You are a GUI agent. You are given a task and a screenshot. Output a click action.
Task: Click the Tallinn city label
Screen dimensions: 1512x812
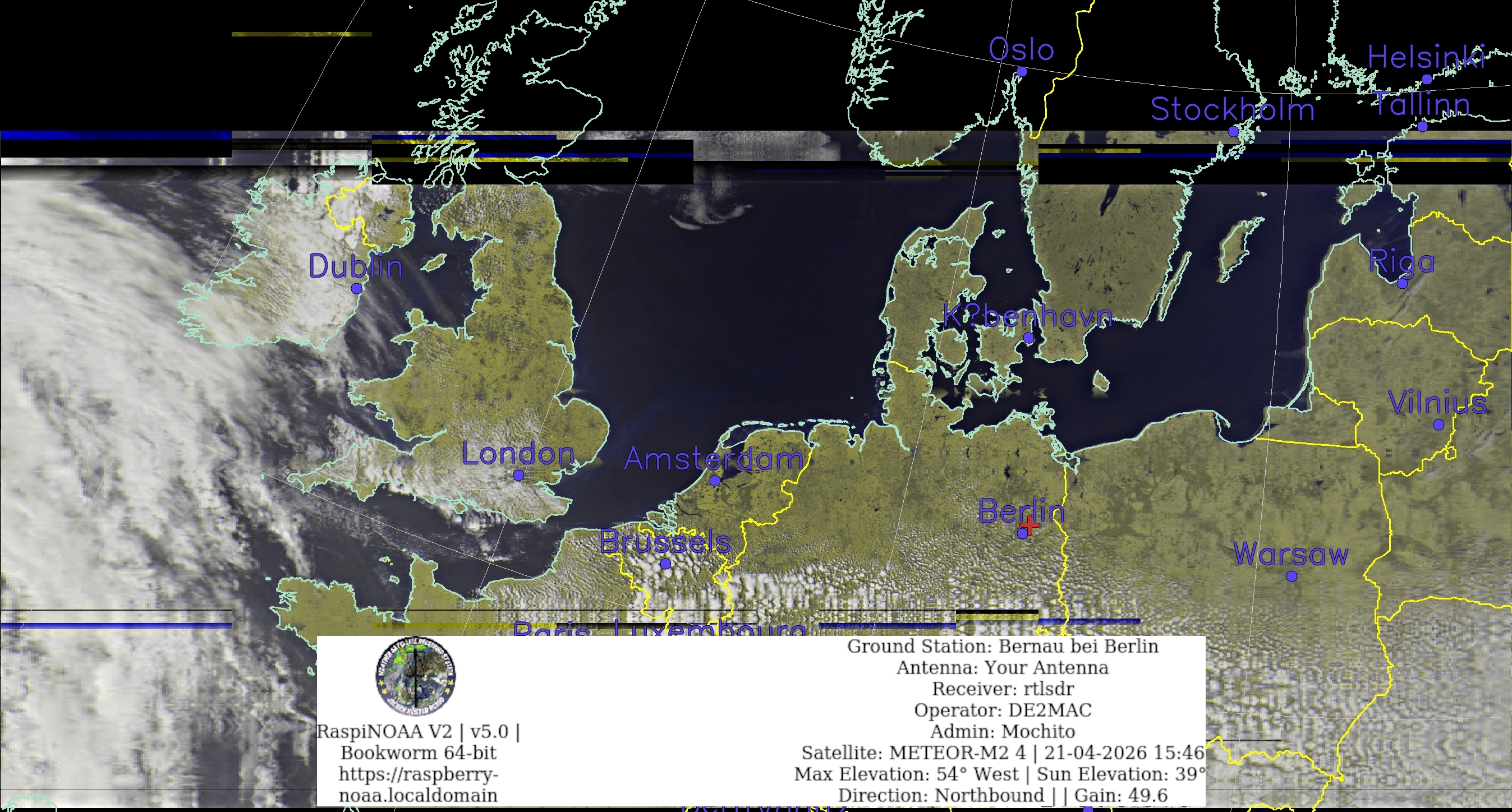tap(1421, 104)
